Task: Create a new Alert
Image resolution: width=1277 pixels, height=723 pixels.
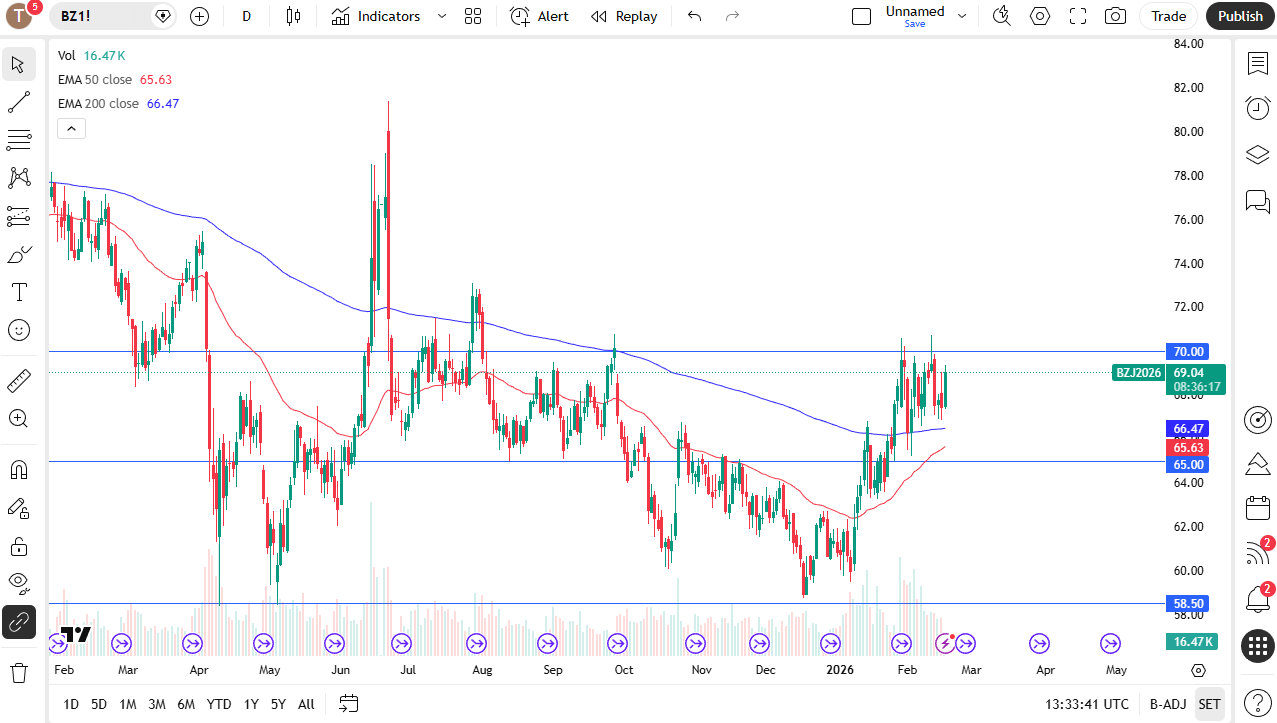Action: [539, 16]
